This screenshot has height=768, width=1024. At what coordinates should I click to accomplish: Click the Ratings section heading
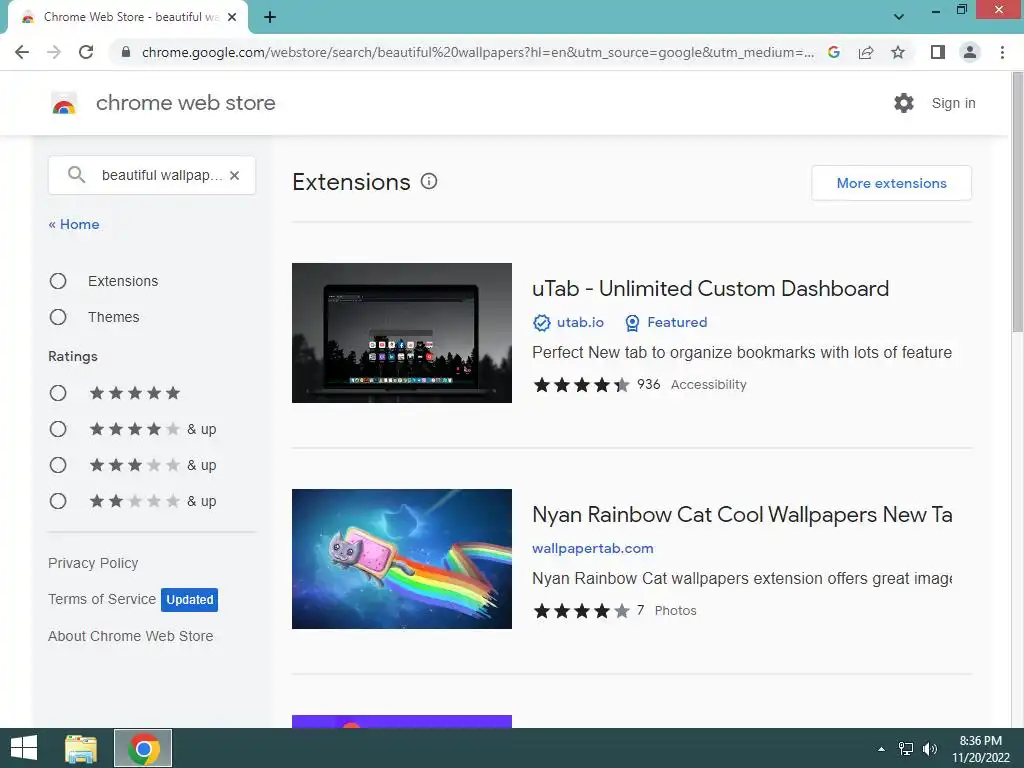72,356
